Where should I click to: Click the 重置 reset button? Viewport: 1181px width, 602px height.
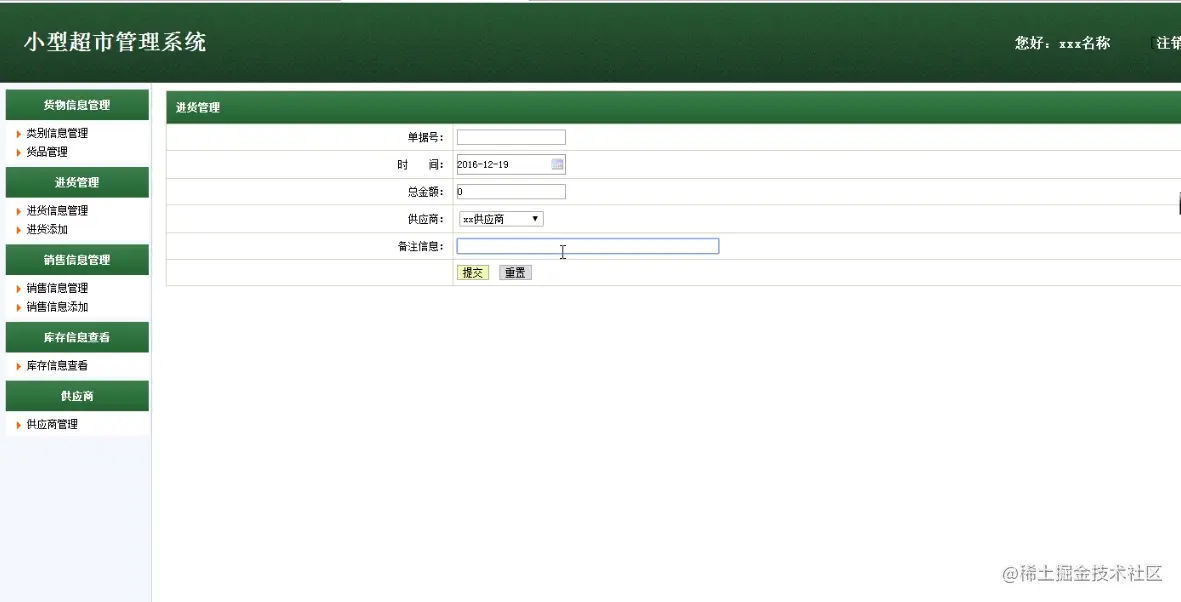(515, 273)
